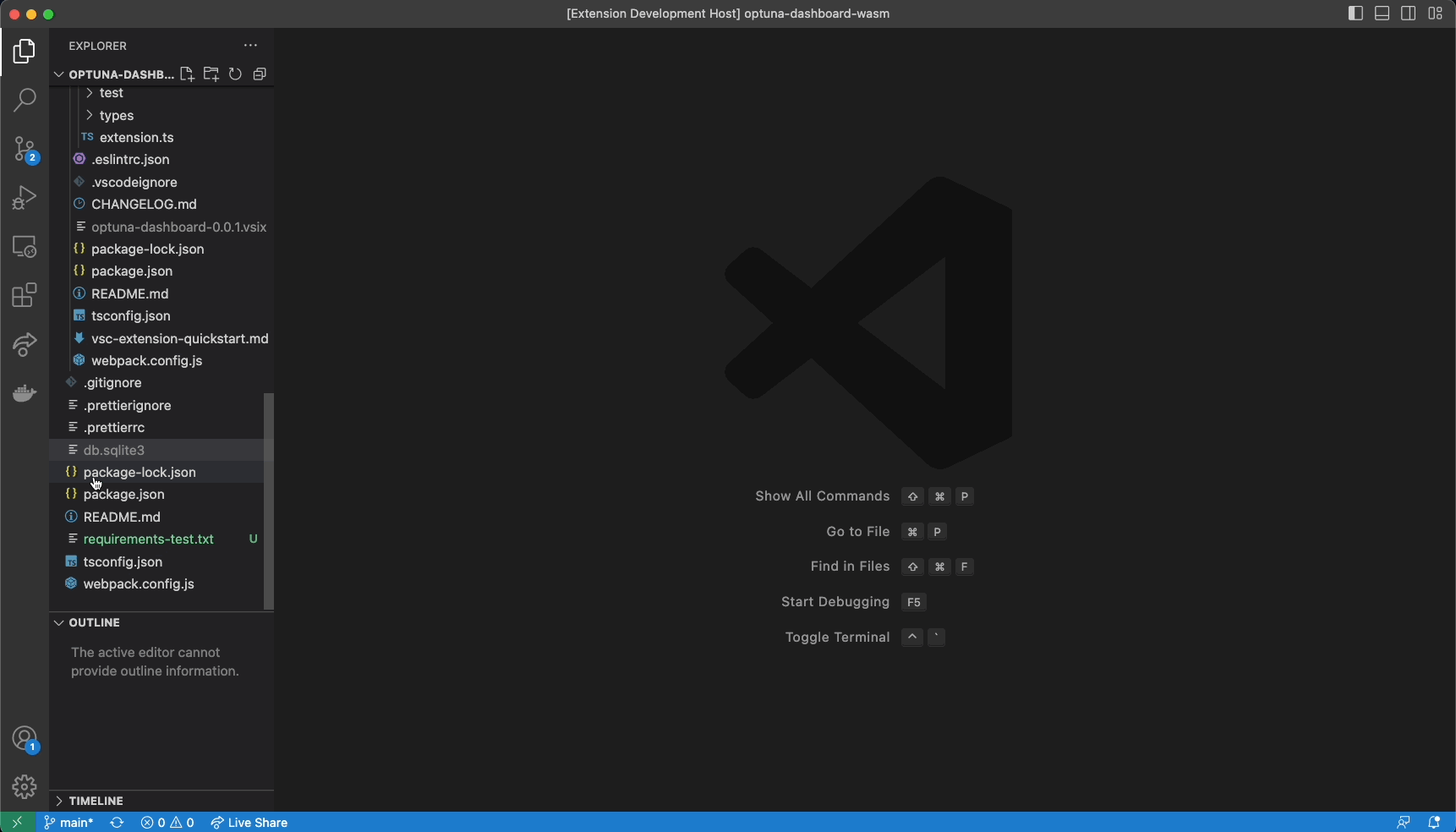Click Show All Commands label
The width and height of the screenshot is (1456, 832).
tap(823, 496)
